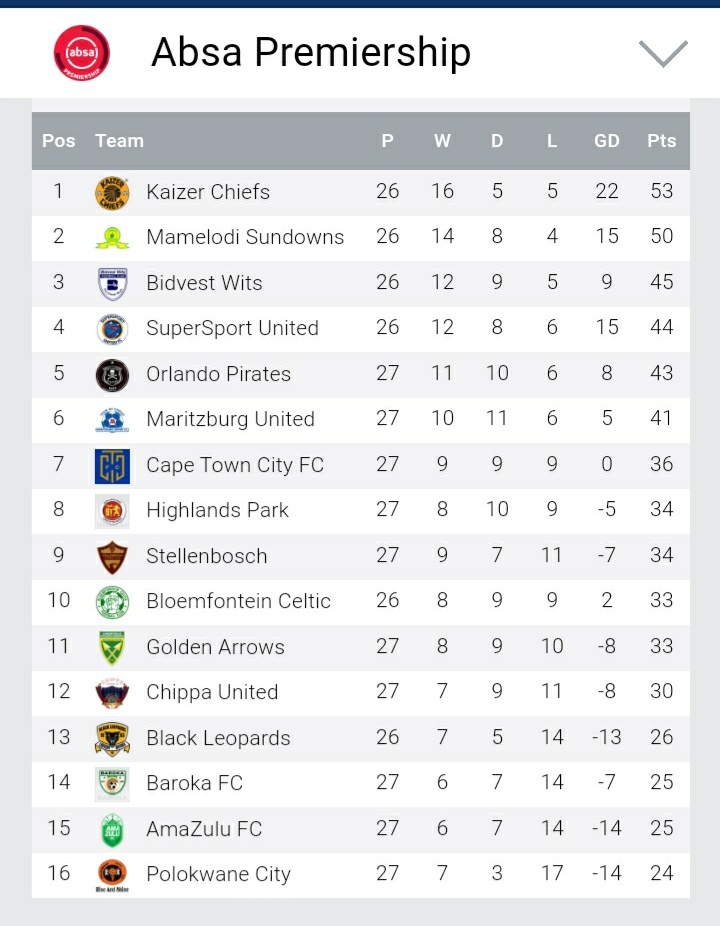
Task: Click the Absa Premiership logo
Action: pos(82,53)
